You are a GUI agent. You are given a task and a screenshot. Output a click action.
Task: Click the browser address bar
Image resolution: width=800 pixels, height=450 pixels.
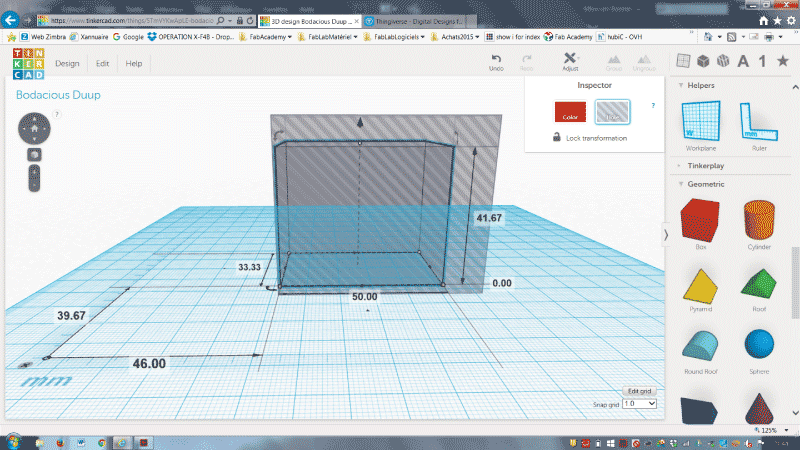tap(132, 21)
